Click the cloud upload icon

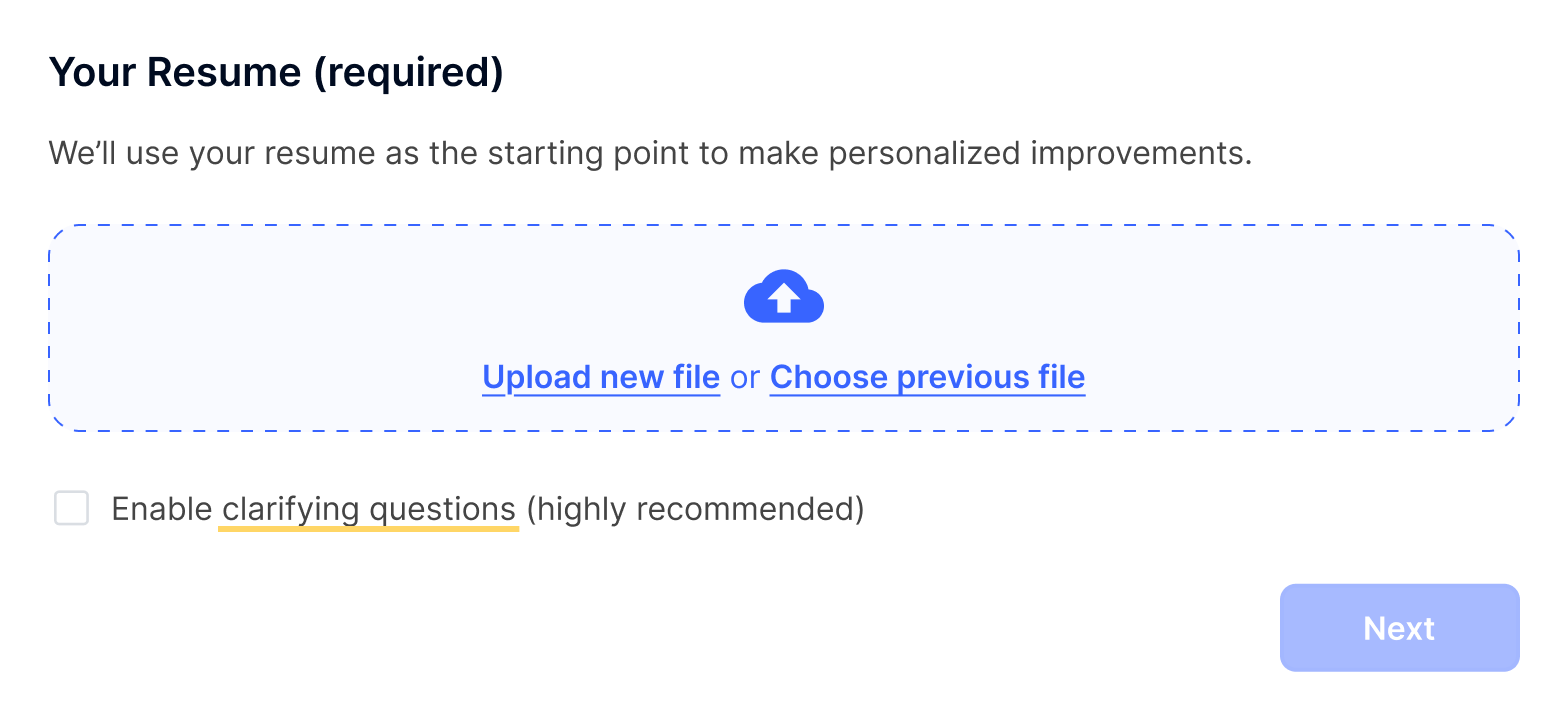coord(784,297)
